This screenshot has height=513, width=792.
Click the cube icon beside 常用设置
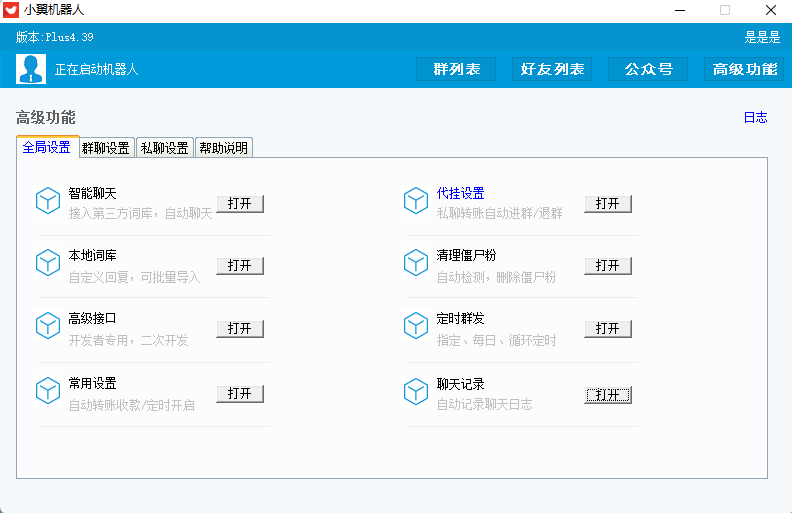pos(48,391)
